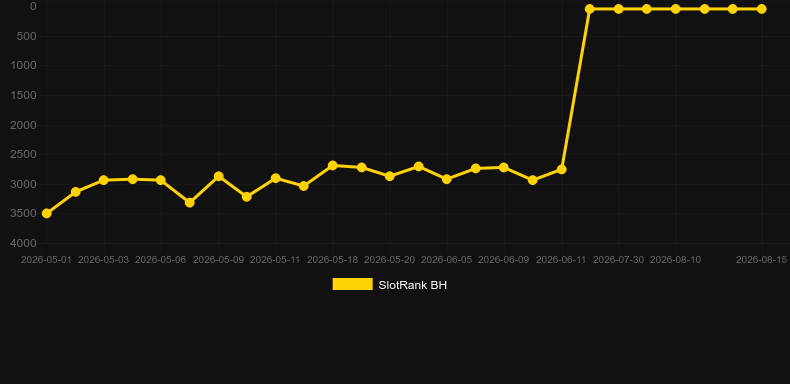Screen dimensions: 790x384
Task: Click the final data point at 2026-08-15
Action: click(x=761, y=9)
